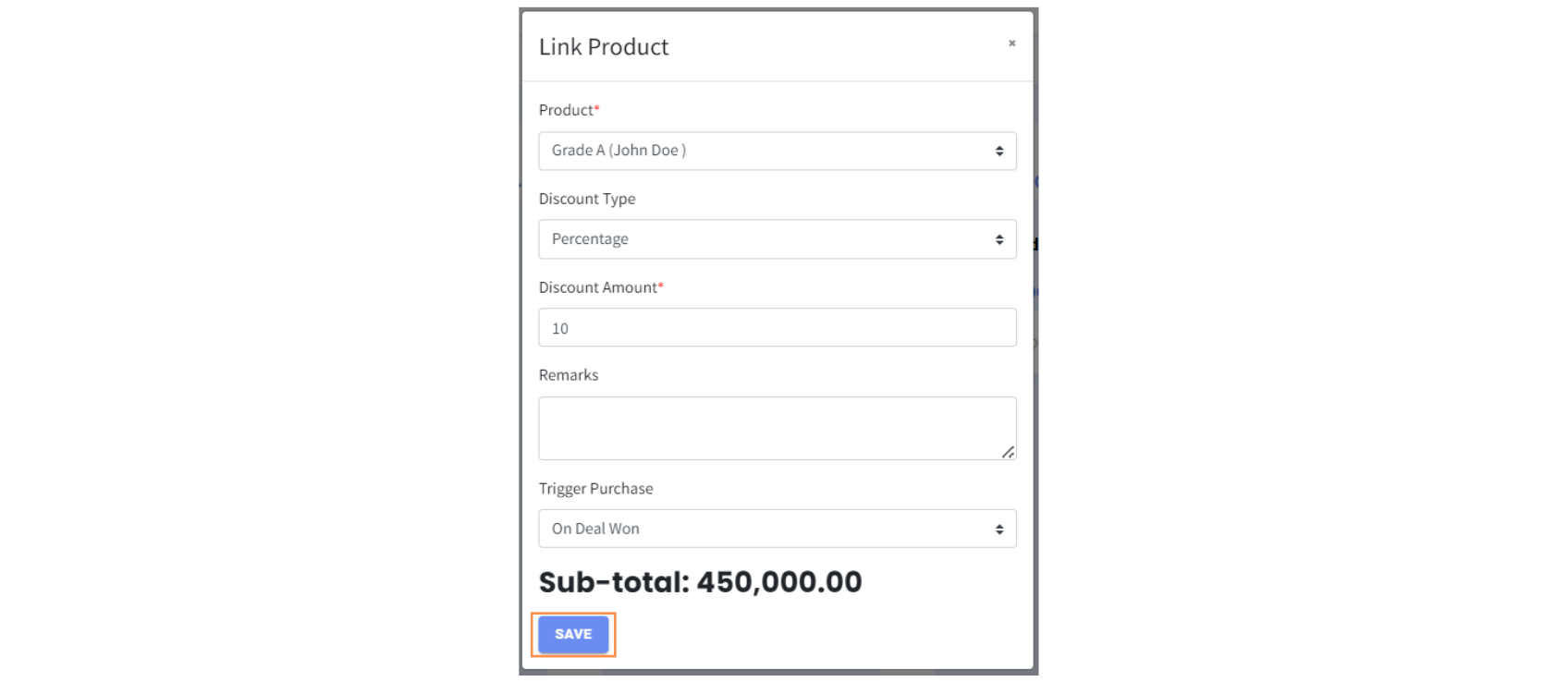Click the Link Product dialog title
Screen dimensions: 1568x682
click(604, 47)
